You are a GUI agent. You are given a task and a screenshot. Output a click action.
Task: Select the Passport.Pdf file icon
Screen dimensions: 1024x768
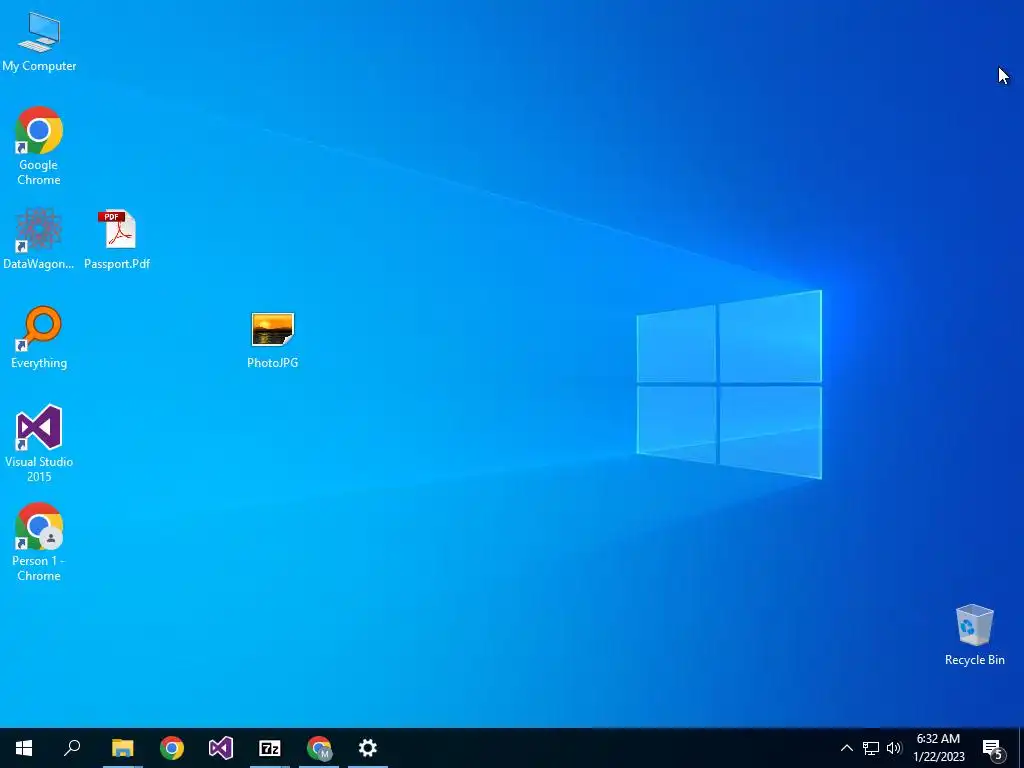point(117,238)
